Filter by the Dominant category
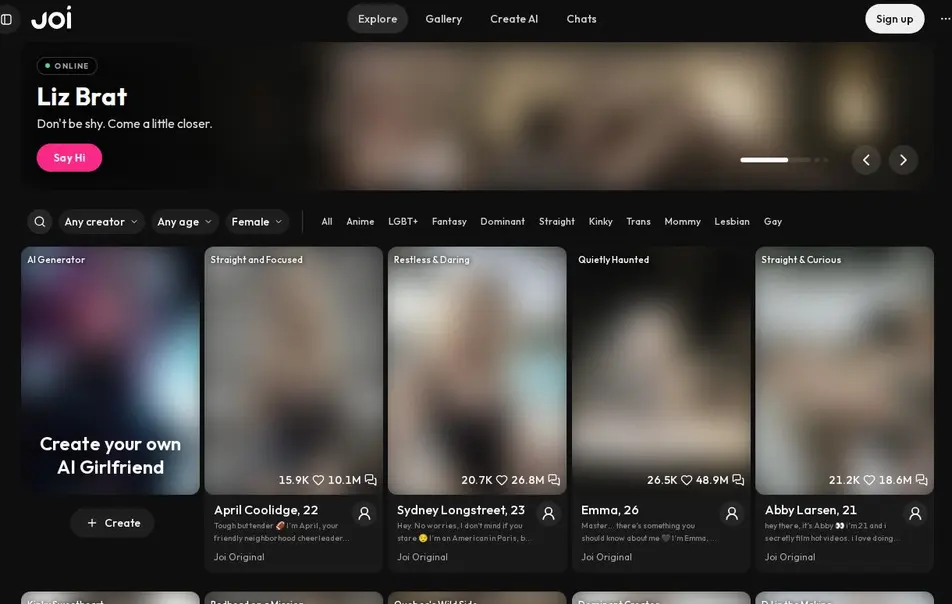This screenshot has width=952, height=604. point(503,222)
